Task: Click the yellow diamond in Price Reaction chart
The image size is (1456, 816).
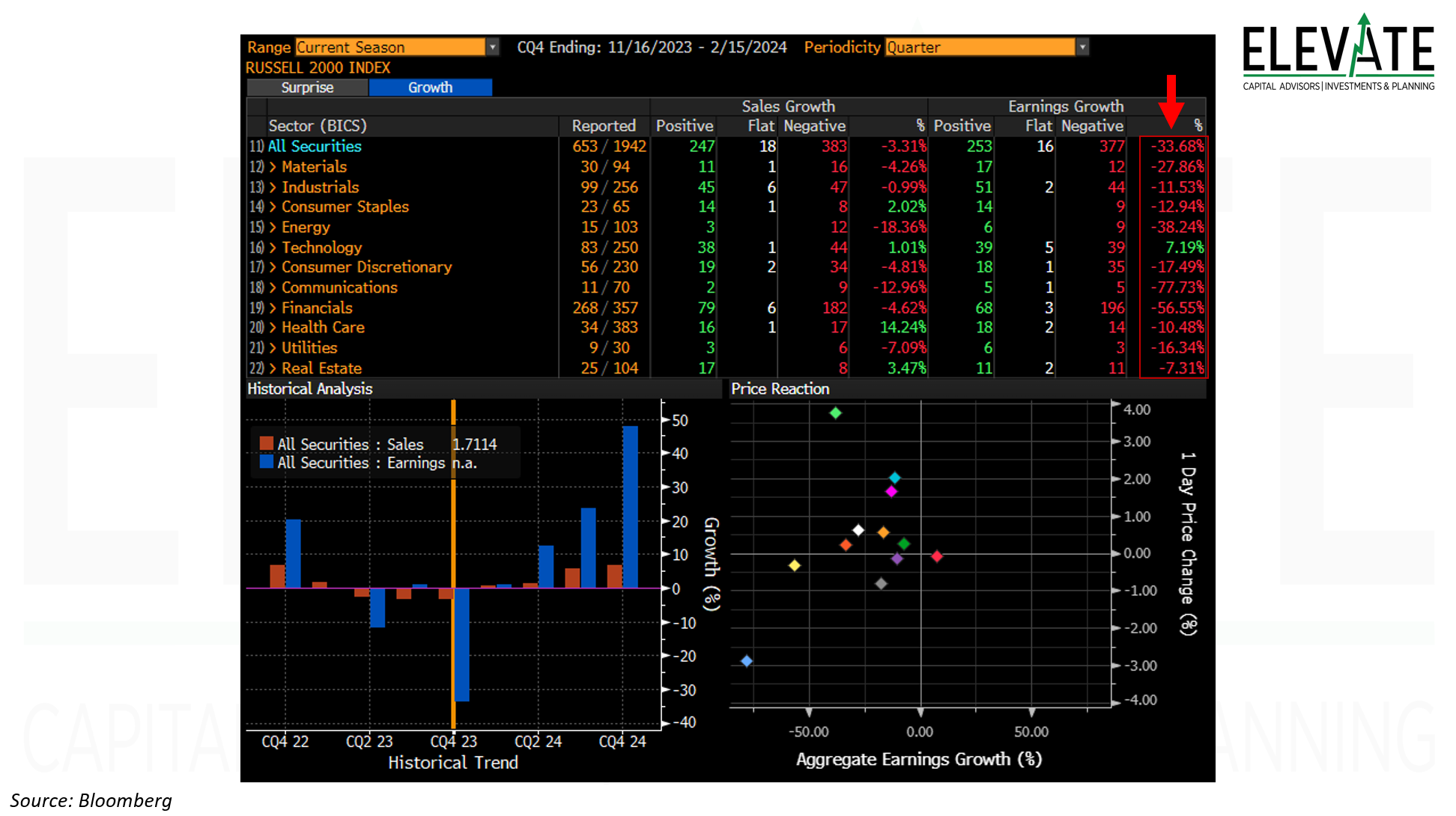Action: tap(795, 565)
